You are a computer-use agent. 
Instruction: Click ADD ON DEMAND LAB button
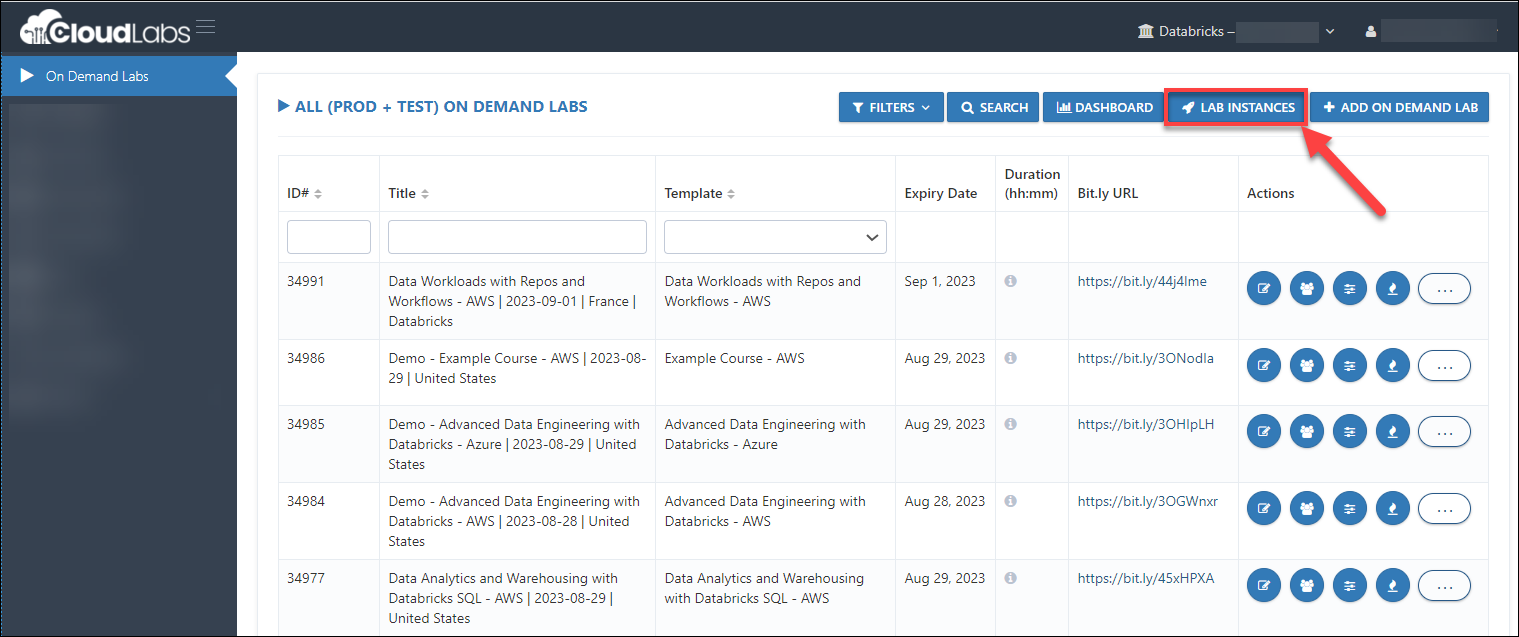(1399, 107)
